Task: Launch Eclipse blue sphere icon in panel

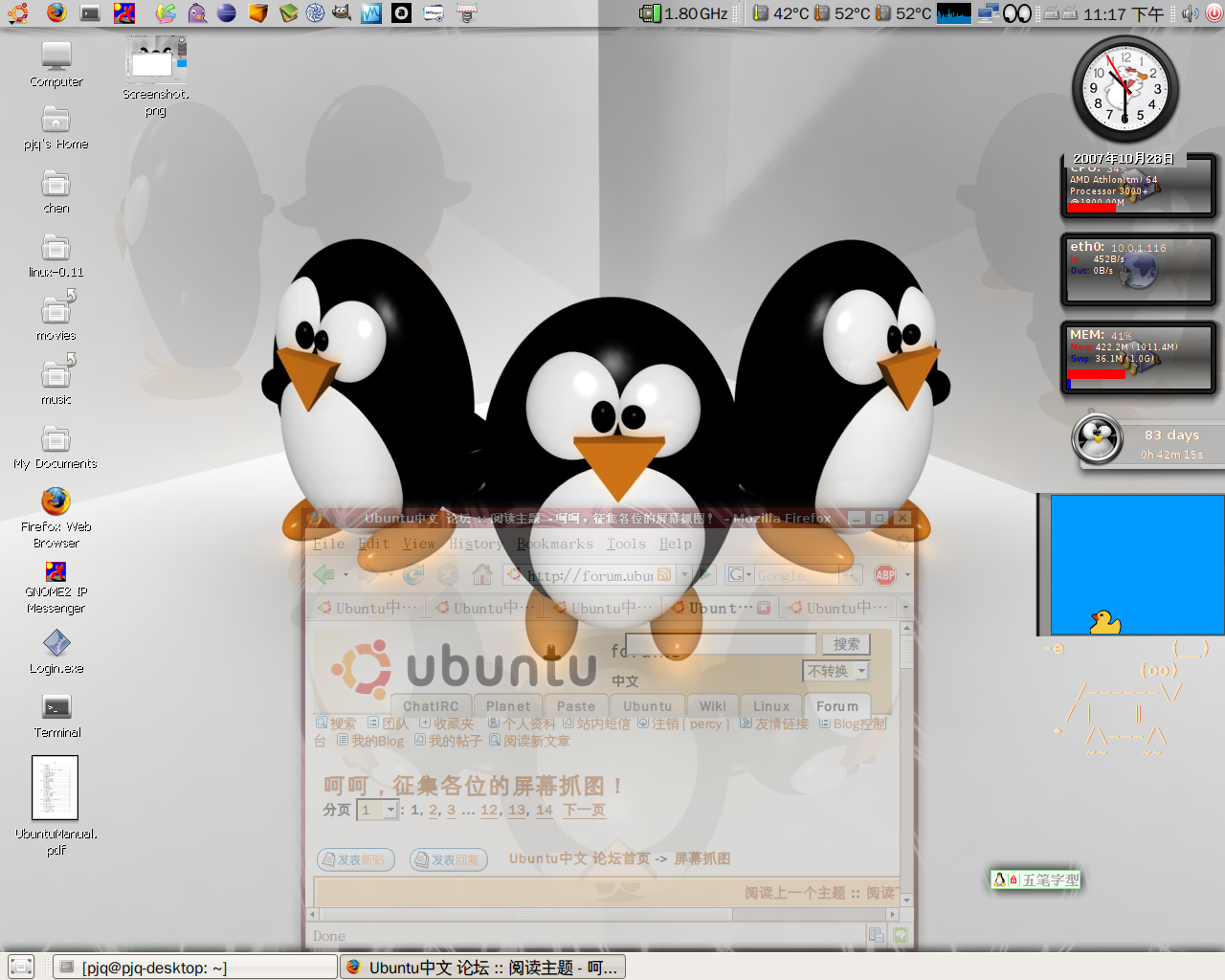Action: tap(227, 12)
